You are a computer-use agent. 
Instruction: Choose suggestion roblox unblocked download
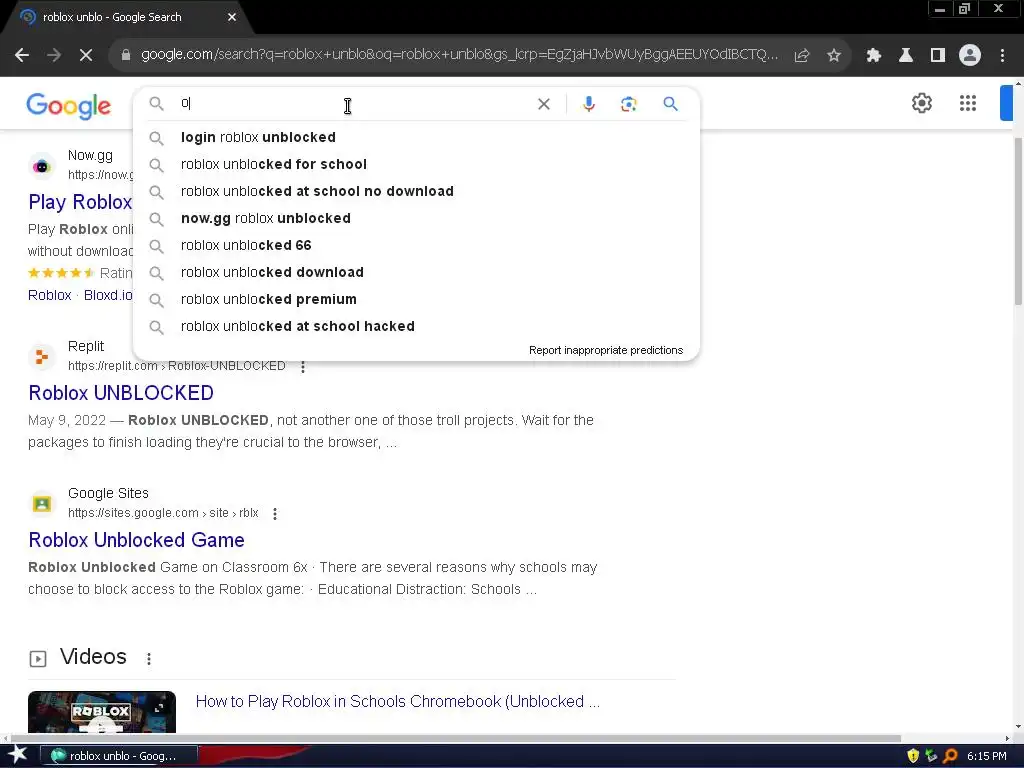point(416,272)
